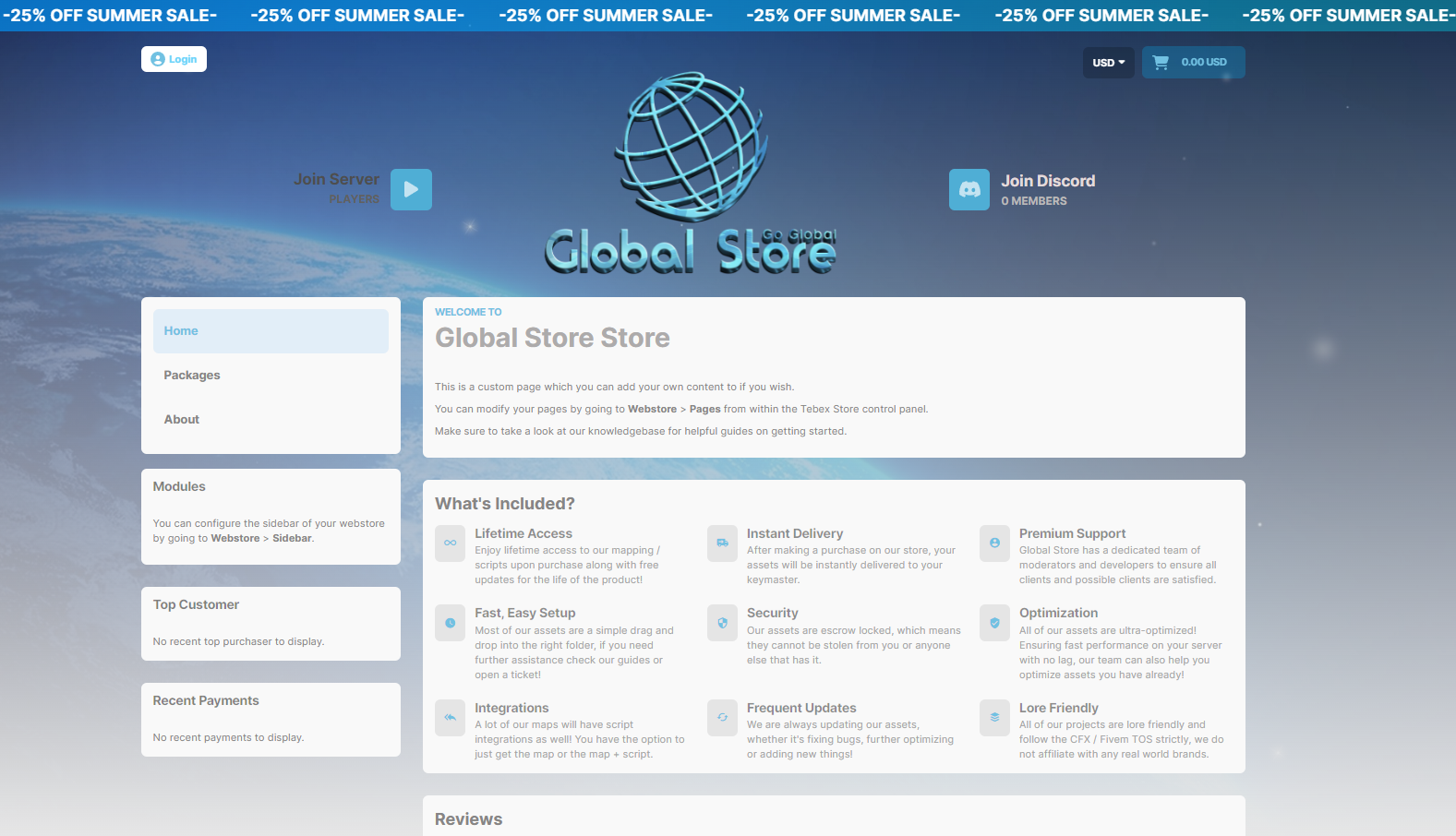This screenshot has width=1456, height=836.
Task: Click the Security heading text
Action: 773,613
